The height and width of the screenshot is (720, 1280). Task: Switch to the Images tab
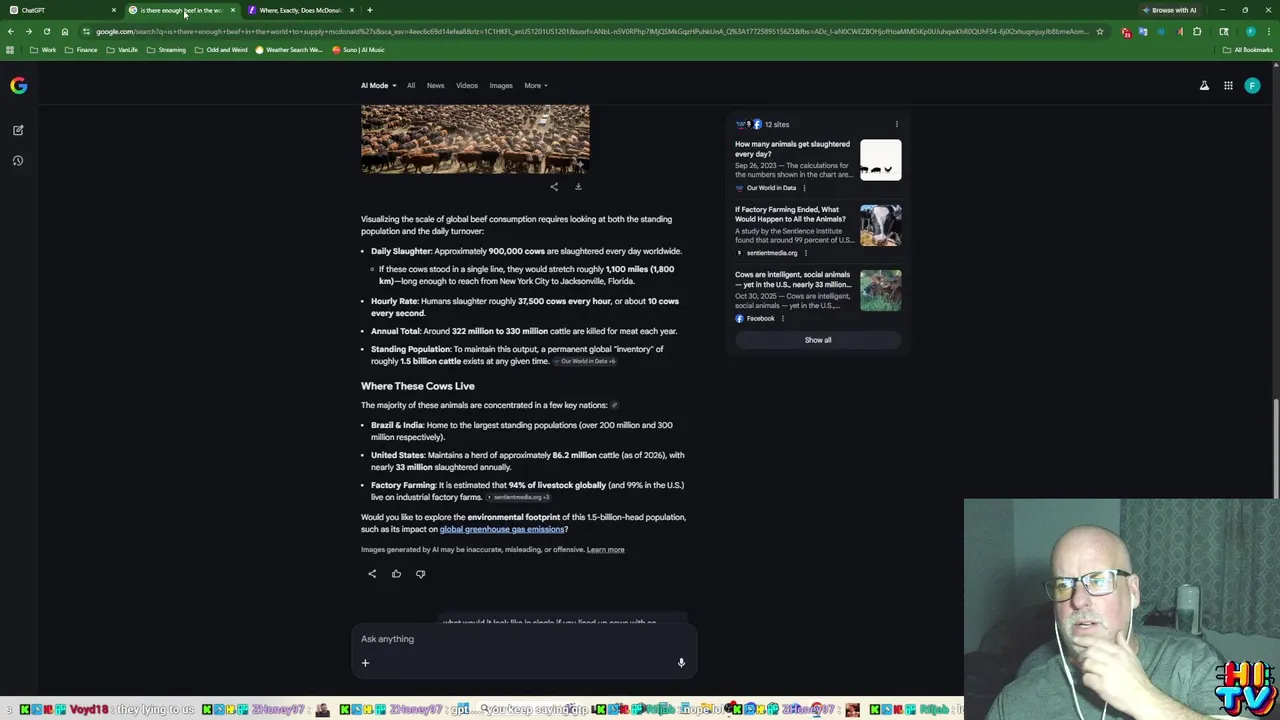click(x=501, y=85)
